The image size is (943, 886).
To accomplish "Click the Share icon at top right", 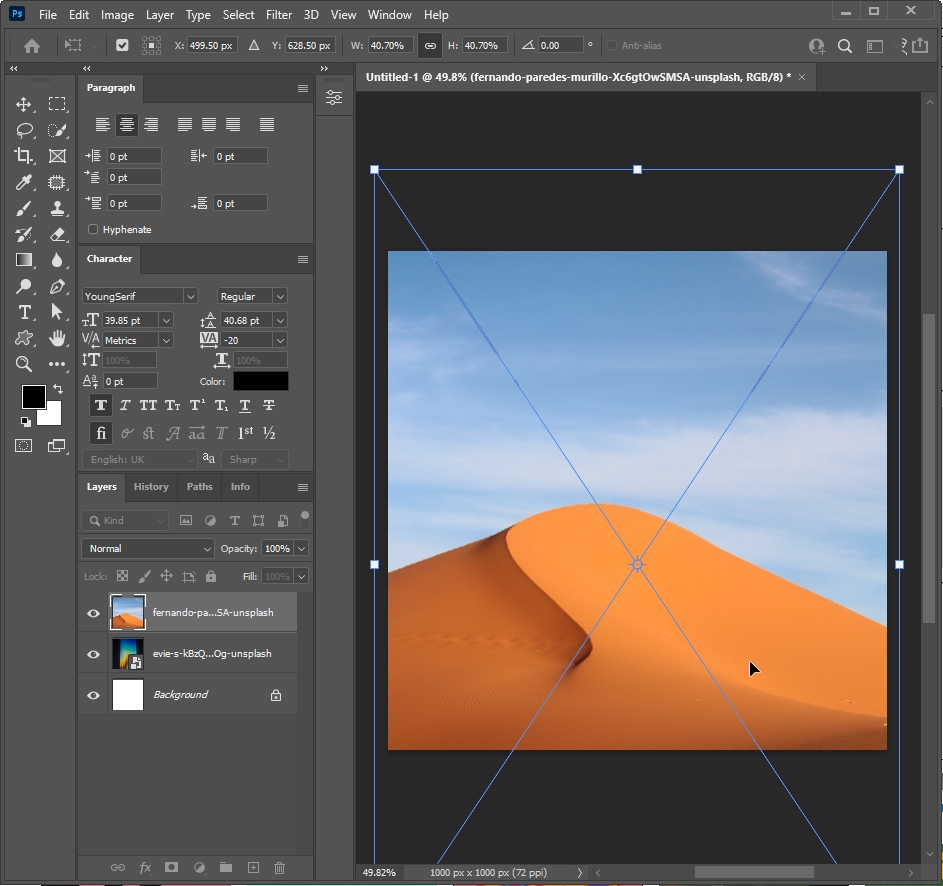I will [x=920, y=46].
